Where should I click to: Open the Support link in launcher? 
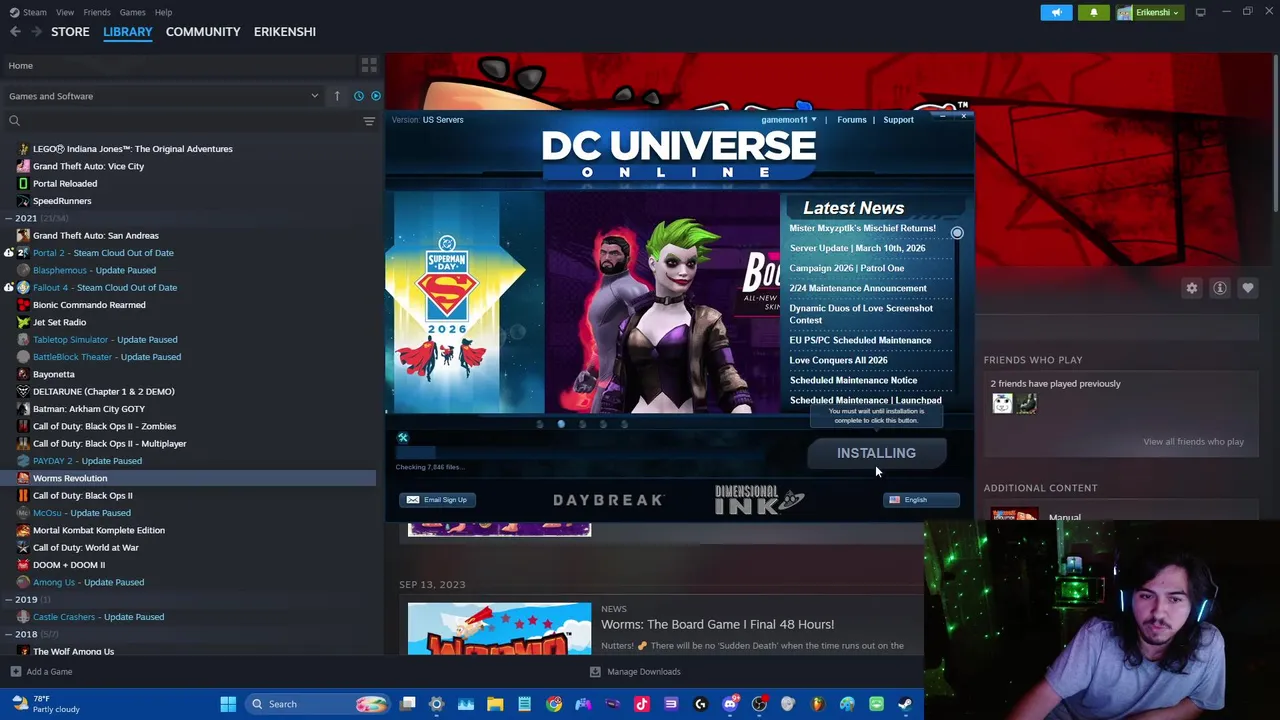[898, 120]
